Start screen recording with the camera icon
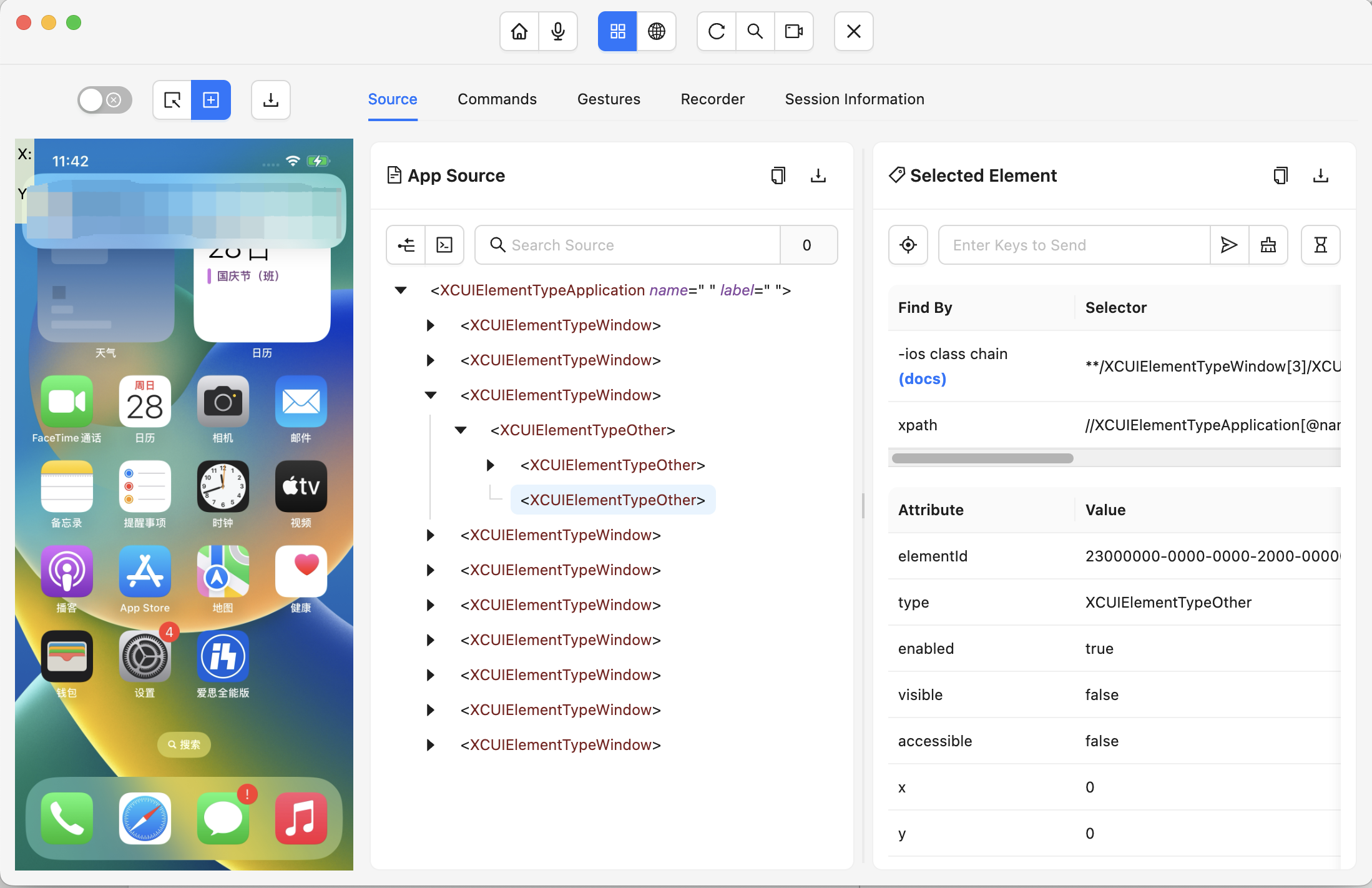This screenshot has height=888, width=1372. [793, 31]
